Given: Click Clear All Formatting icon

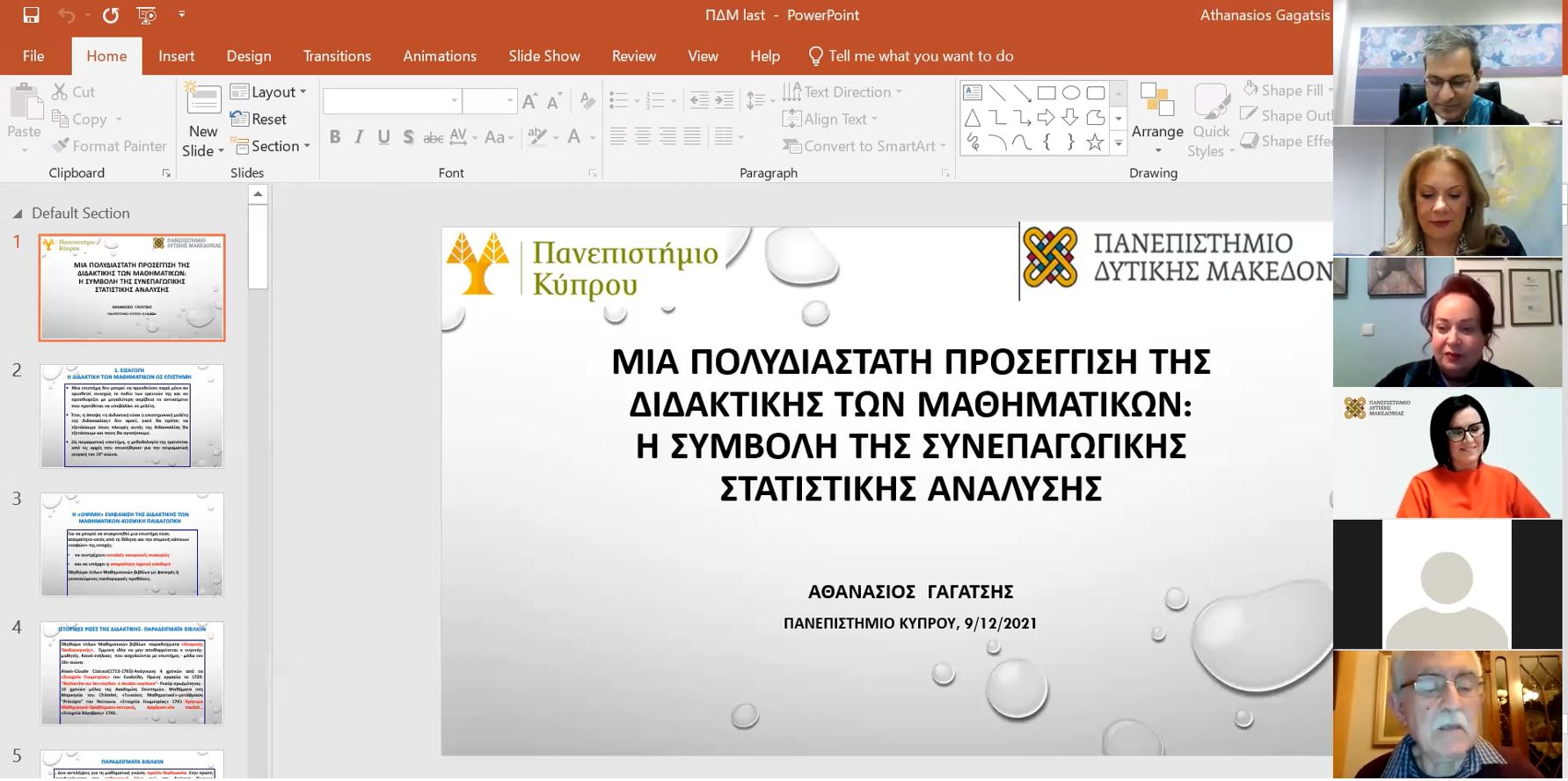Looking at the screenshot, I should tap(587, 101).
